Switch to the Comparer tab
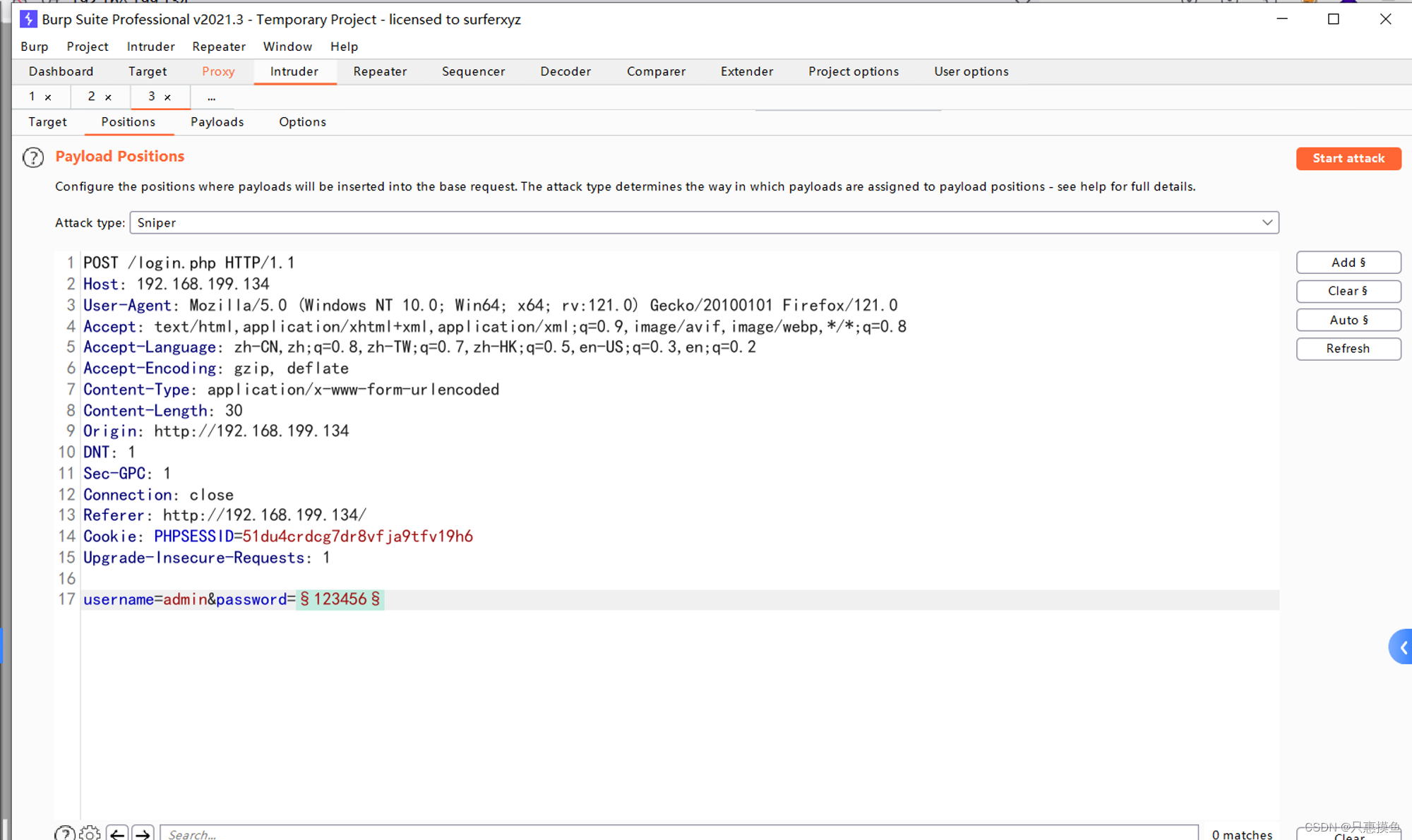 coord(656,71)
